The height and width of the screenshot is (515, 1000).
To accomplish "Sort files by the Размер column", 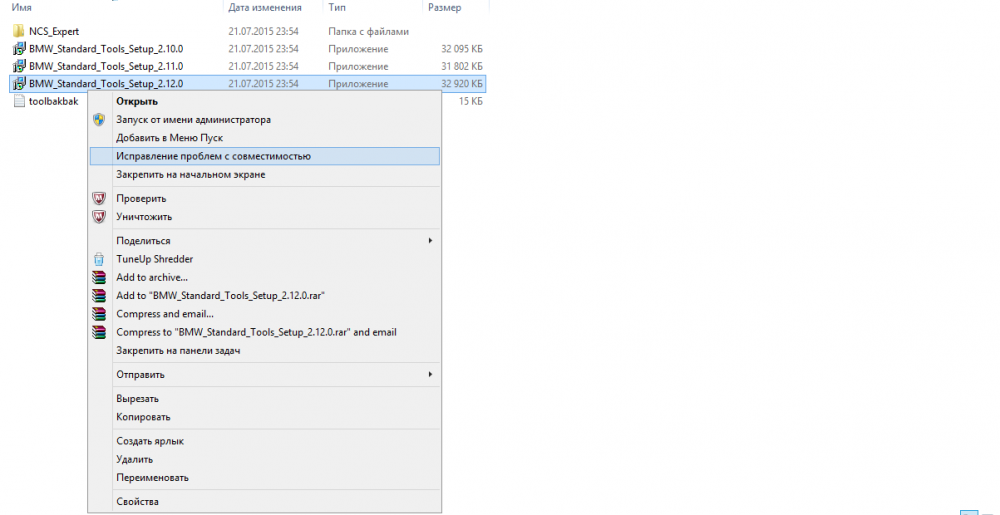I will click(444, 7).
